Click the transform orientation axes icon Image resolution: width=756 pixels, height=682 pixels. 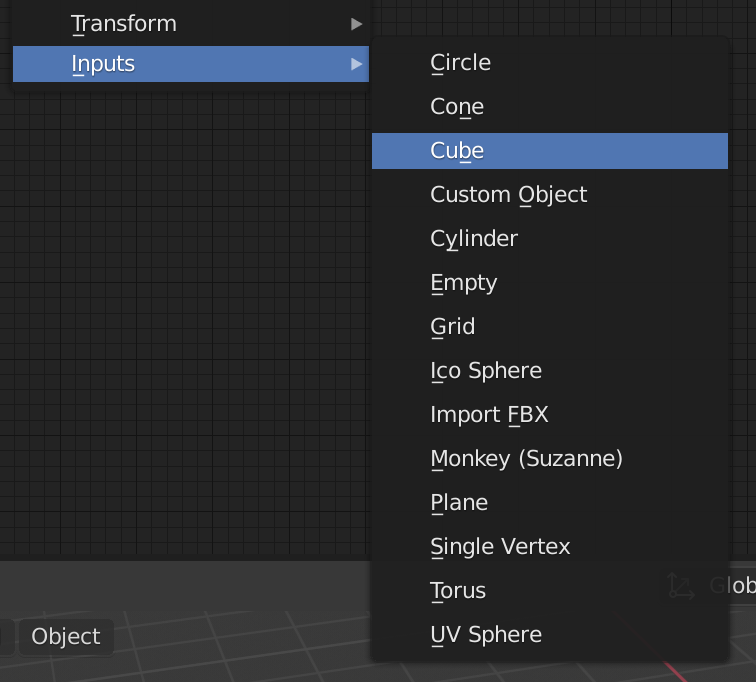point(681,587)
